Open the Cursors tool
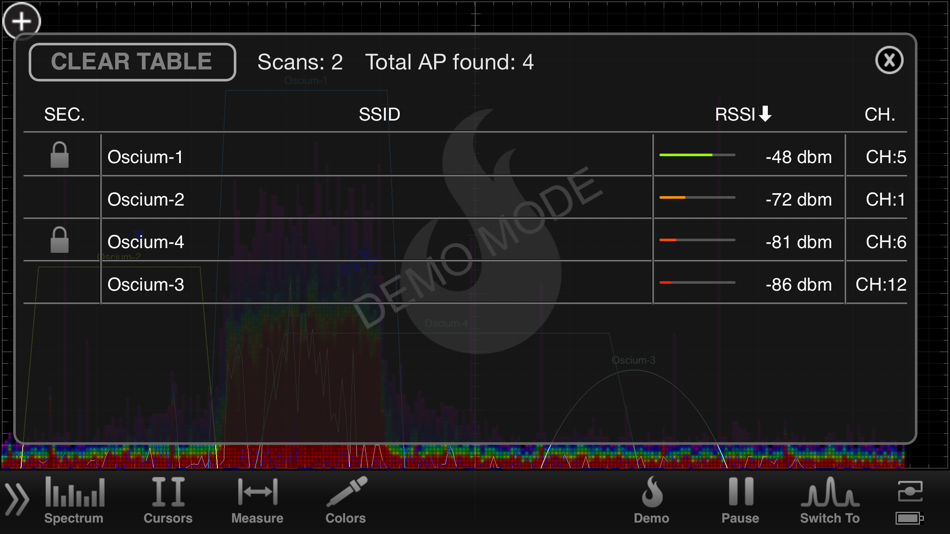The width and height of the screenshot is (950, 534). point(168,500)
